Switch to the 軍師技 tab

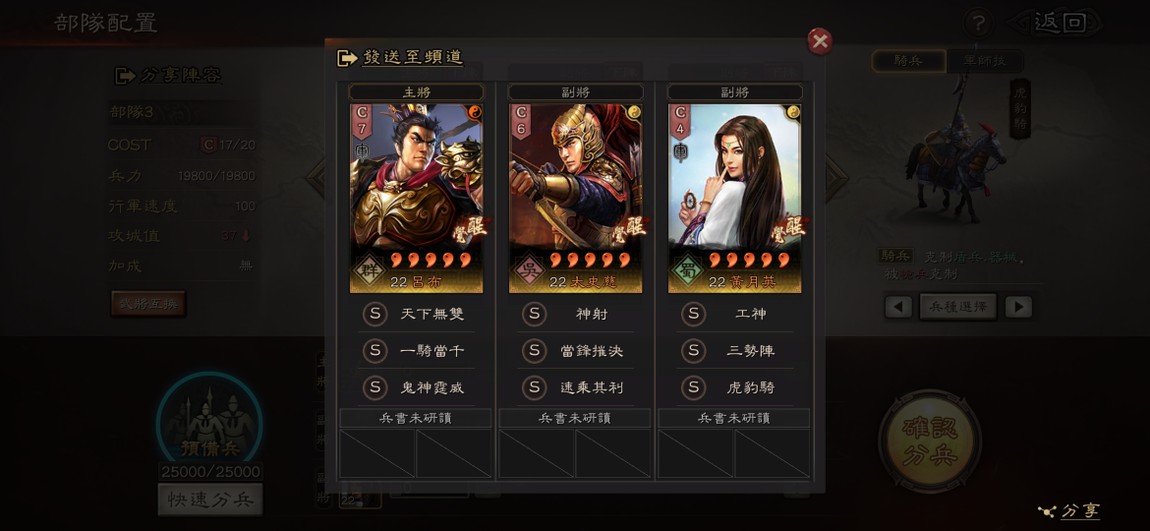(985, 61)
